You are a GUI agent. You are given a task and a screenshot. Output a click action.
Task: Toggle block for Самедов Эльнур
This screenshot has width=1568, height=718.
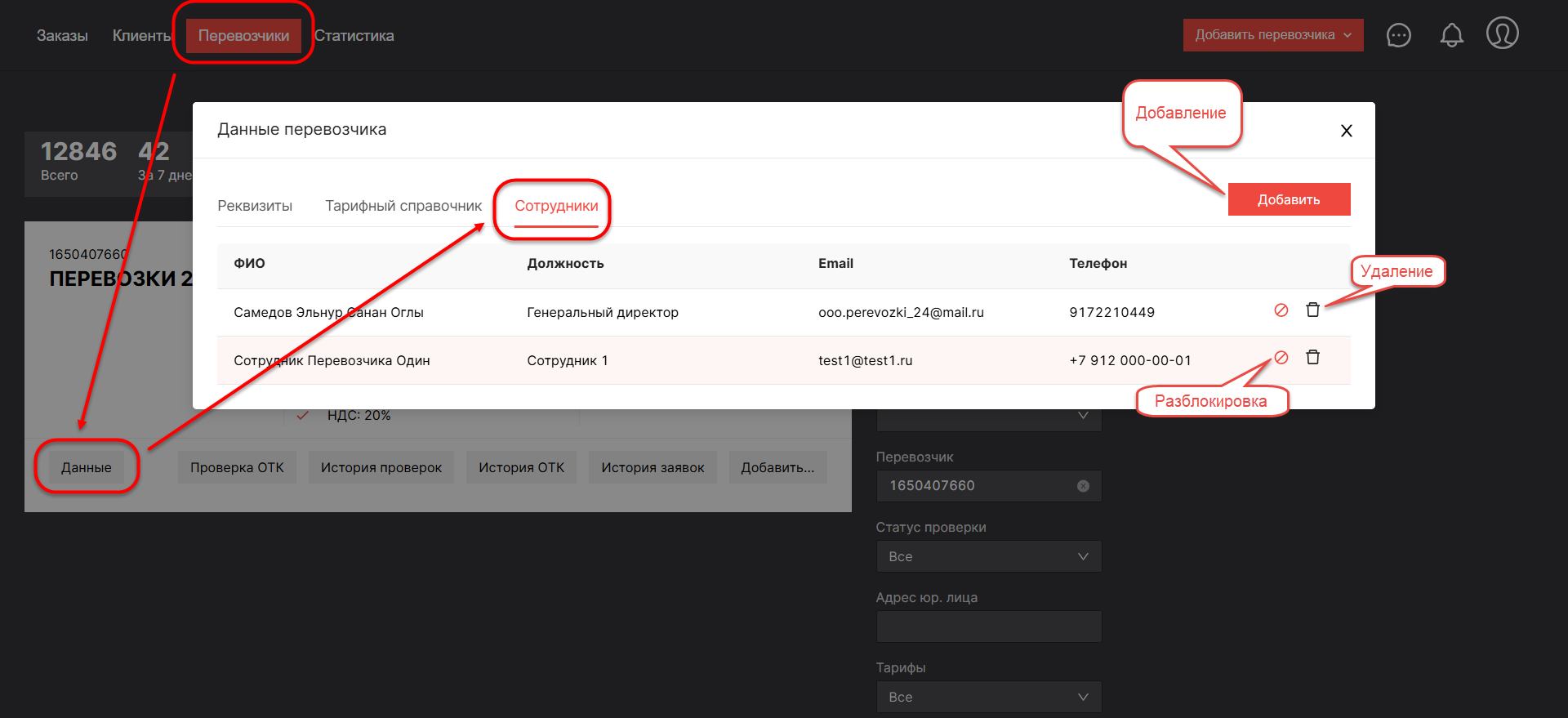click(x=1281, y=310)
